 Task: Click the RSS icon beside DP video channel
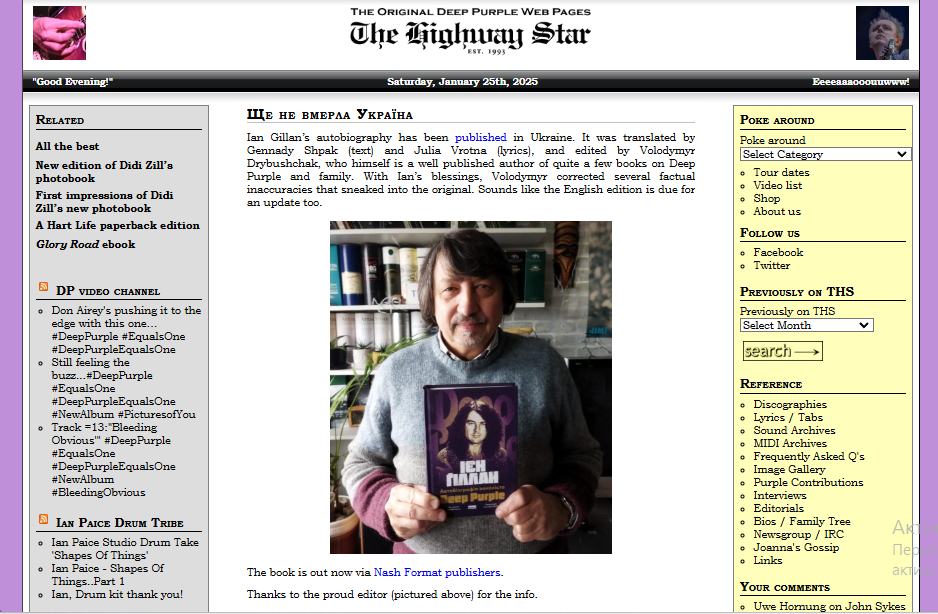(x=43, y=288)
